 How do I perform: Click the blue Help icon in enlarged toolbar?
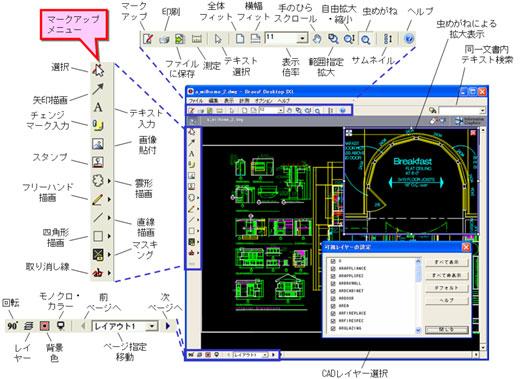pos(409,39)
